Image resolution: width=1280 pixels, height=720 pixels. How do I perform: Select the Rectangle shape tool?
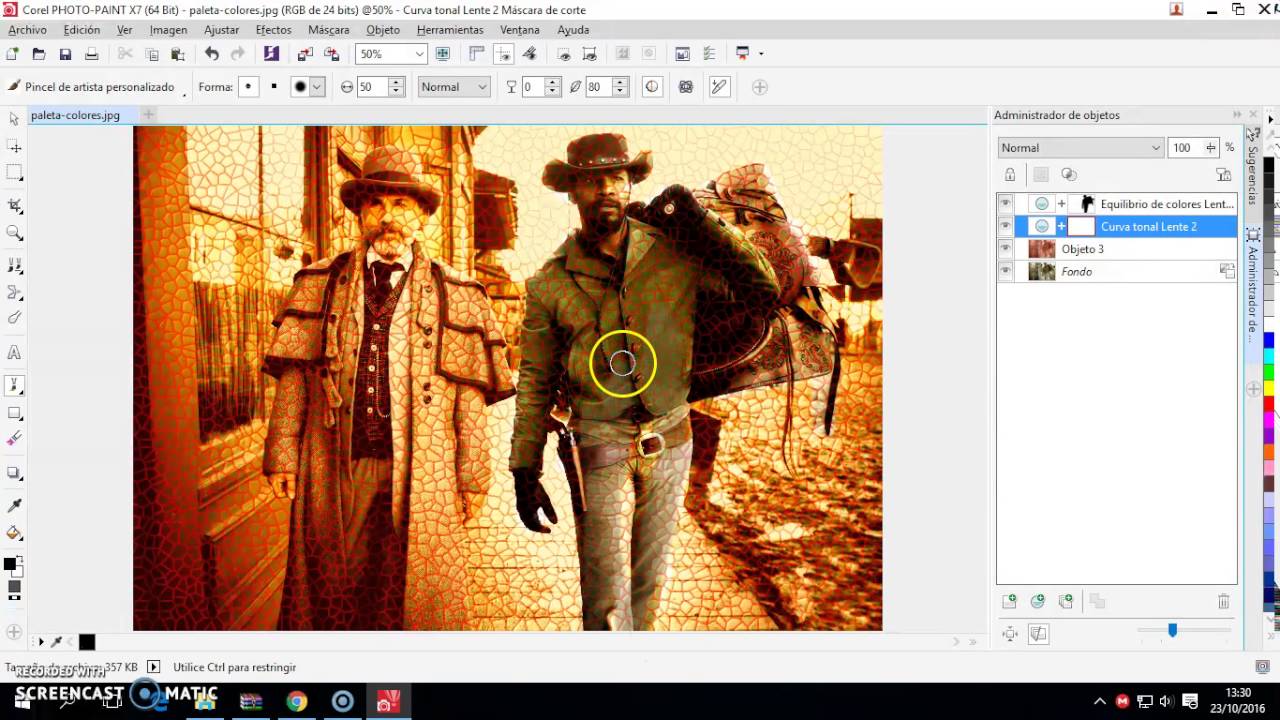(x=14, y=413)
